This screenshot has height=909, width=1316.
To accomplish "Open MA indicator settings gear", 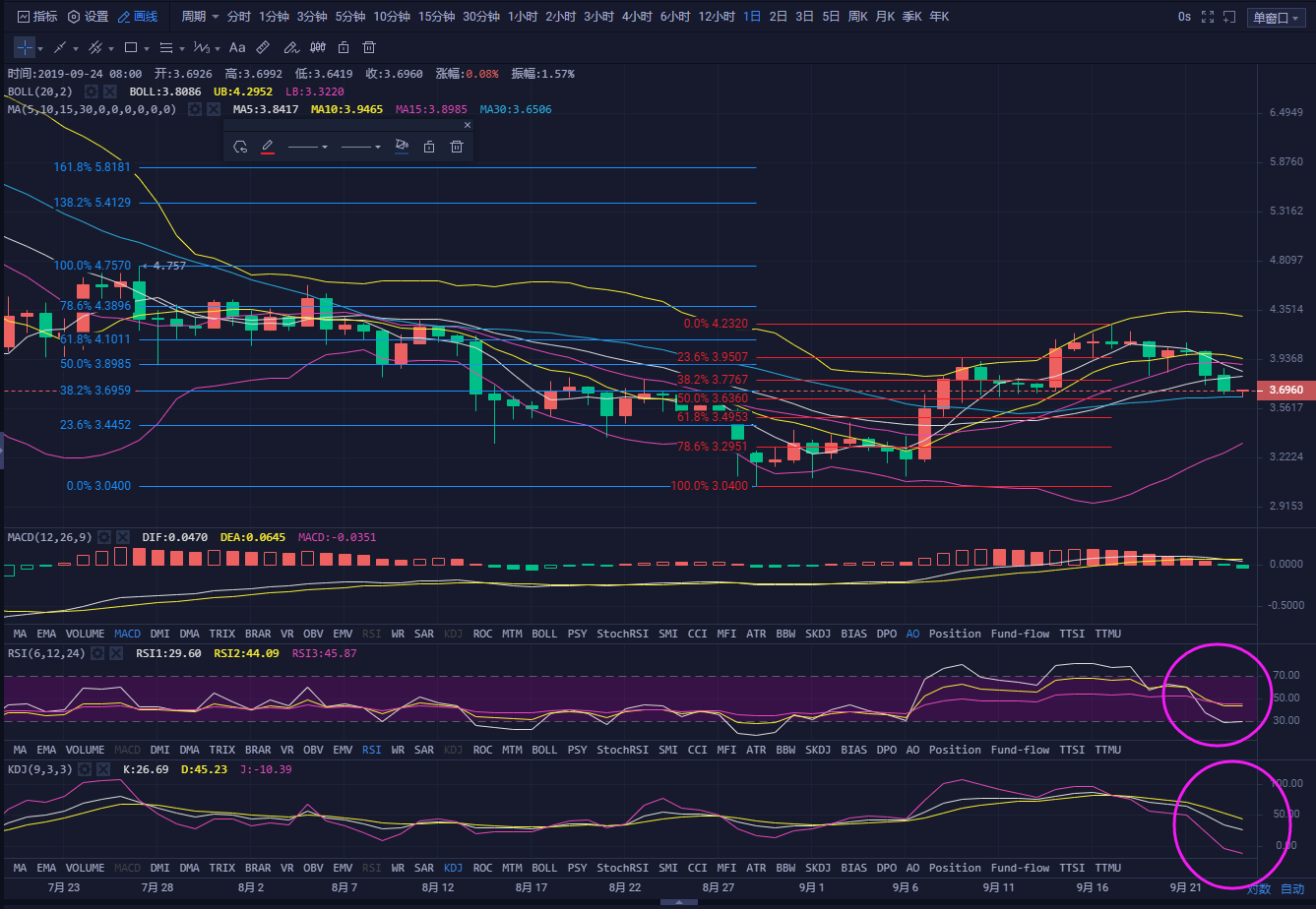I will [195, 109].
